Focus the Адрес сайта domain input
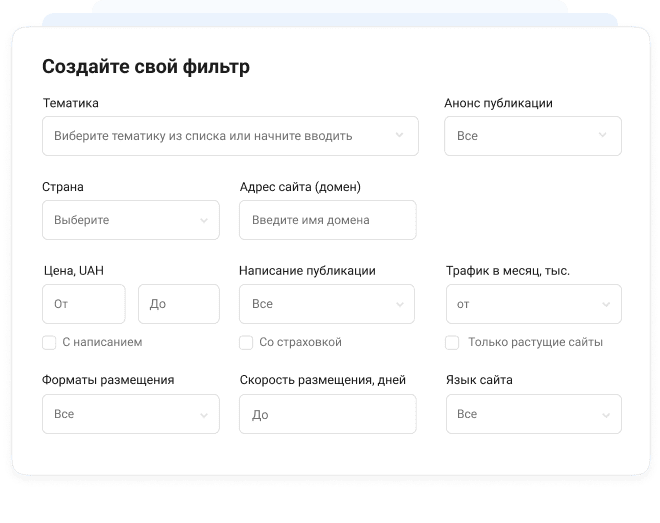 (327, 220)
